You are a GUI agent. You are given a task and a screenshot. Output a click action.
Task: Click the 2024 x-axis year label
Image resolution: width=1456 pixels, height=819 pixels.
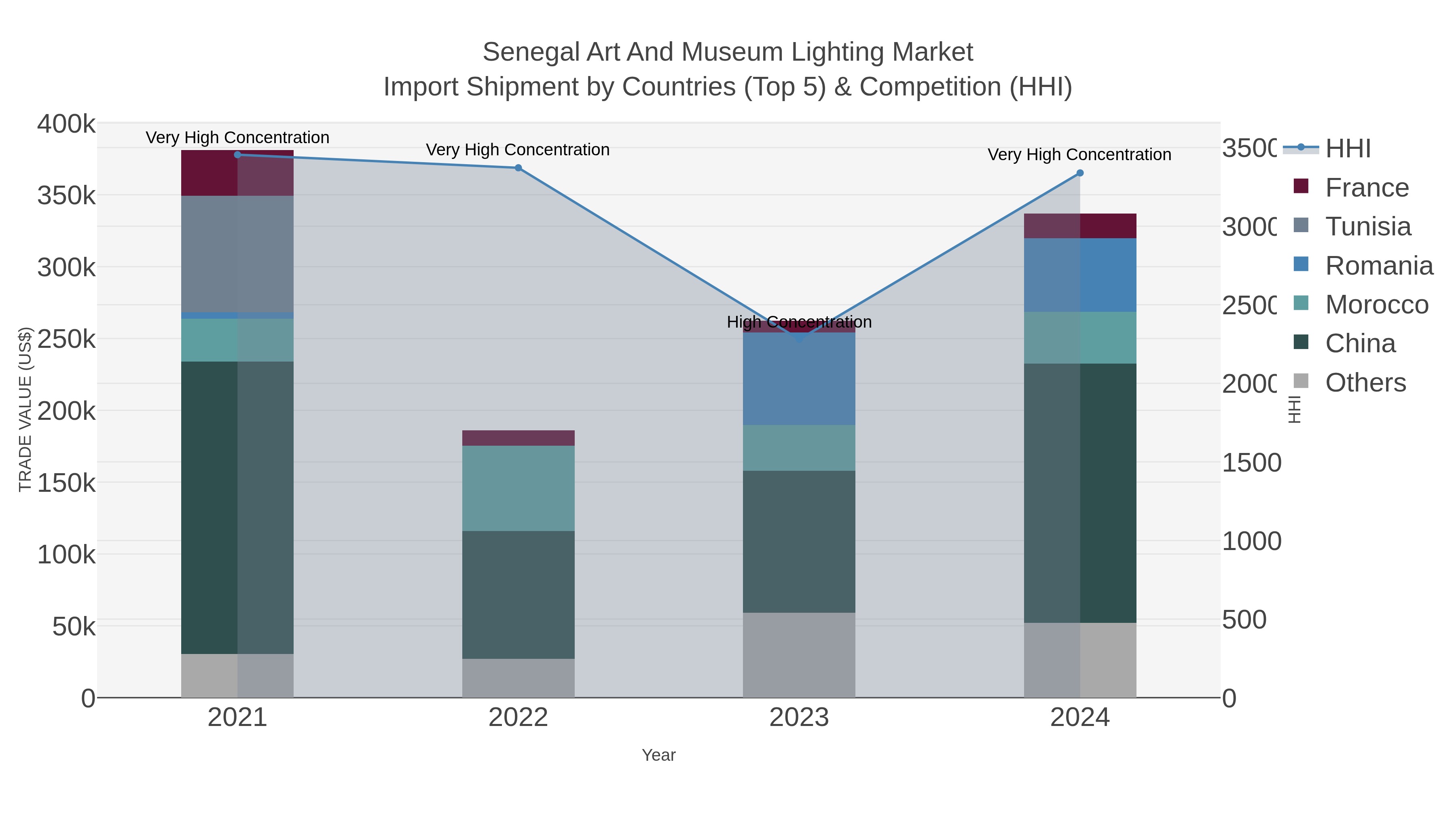(1079, 718)
